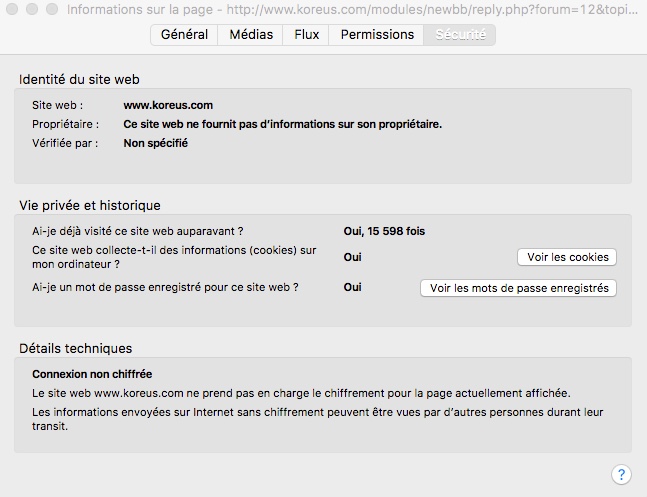Select the Sécurité tab
The image size is (647, 497).
click(459, 34)
